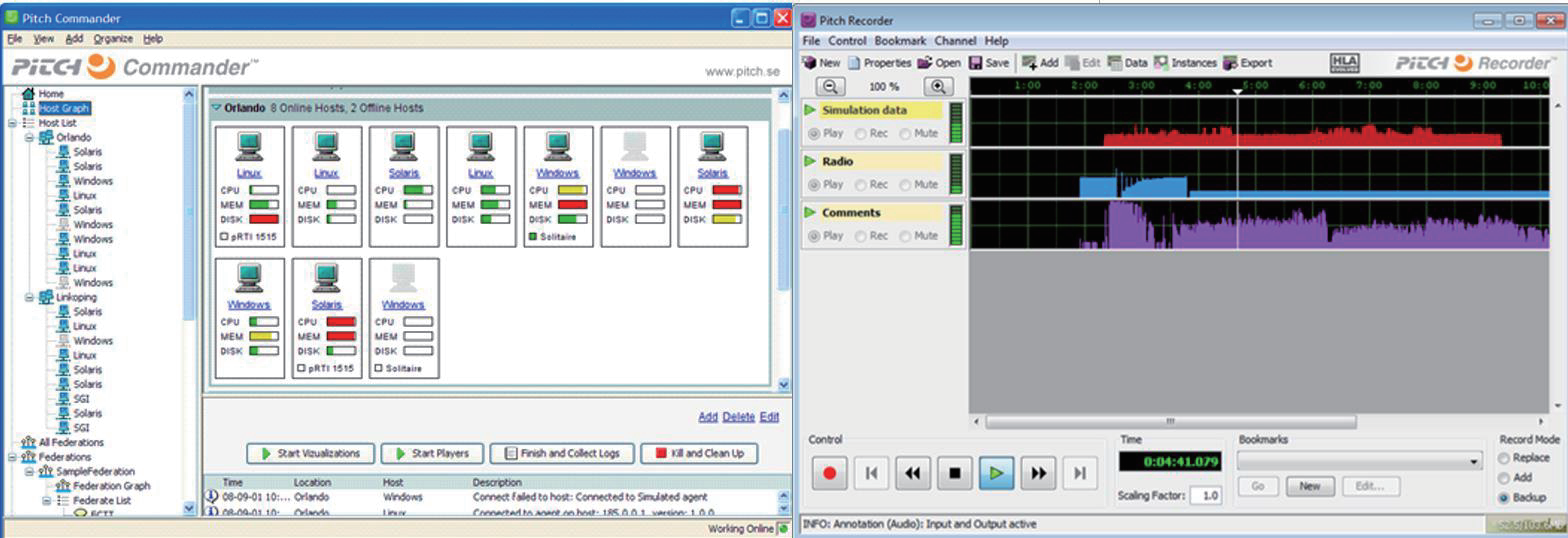Screen dimensions: 1568x538
Task: Click the green play arrow on Comments channel
Action: coord(810,212)
